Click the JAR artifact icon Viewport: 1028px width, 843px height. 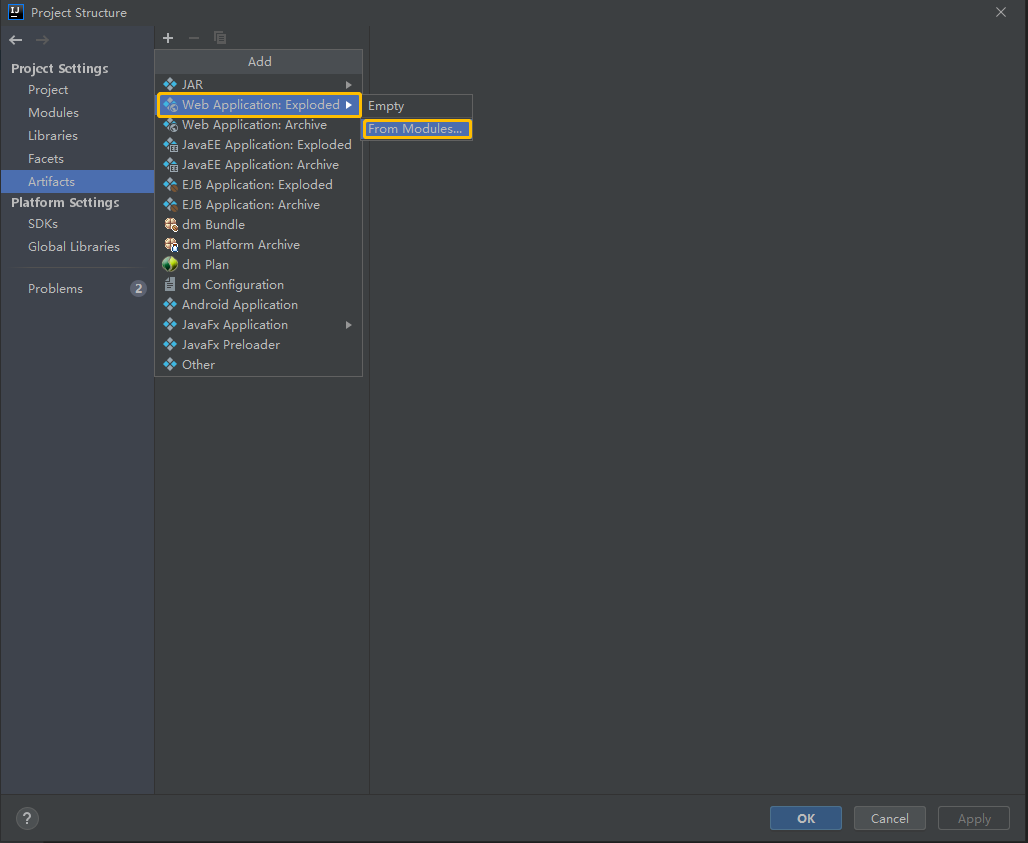tap(170, 84)
